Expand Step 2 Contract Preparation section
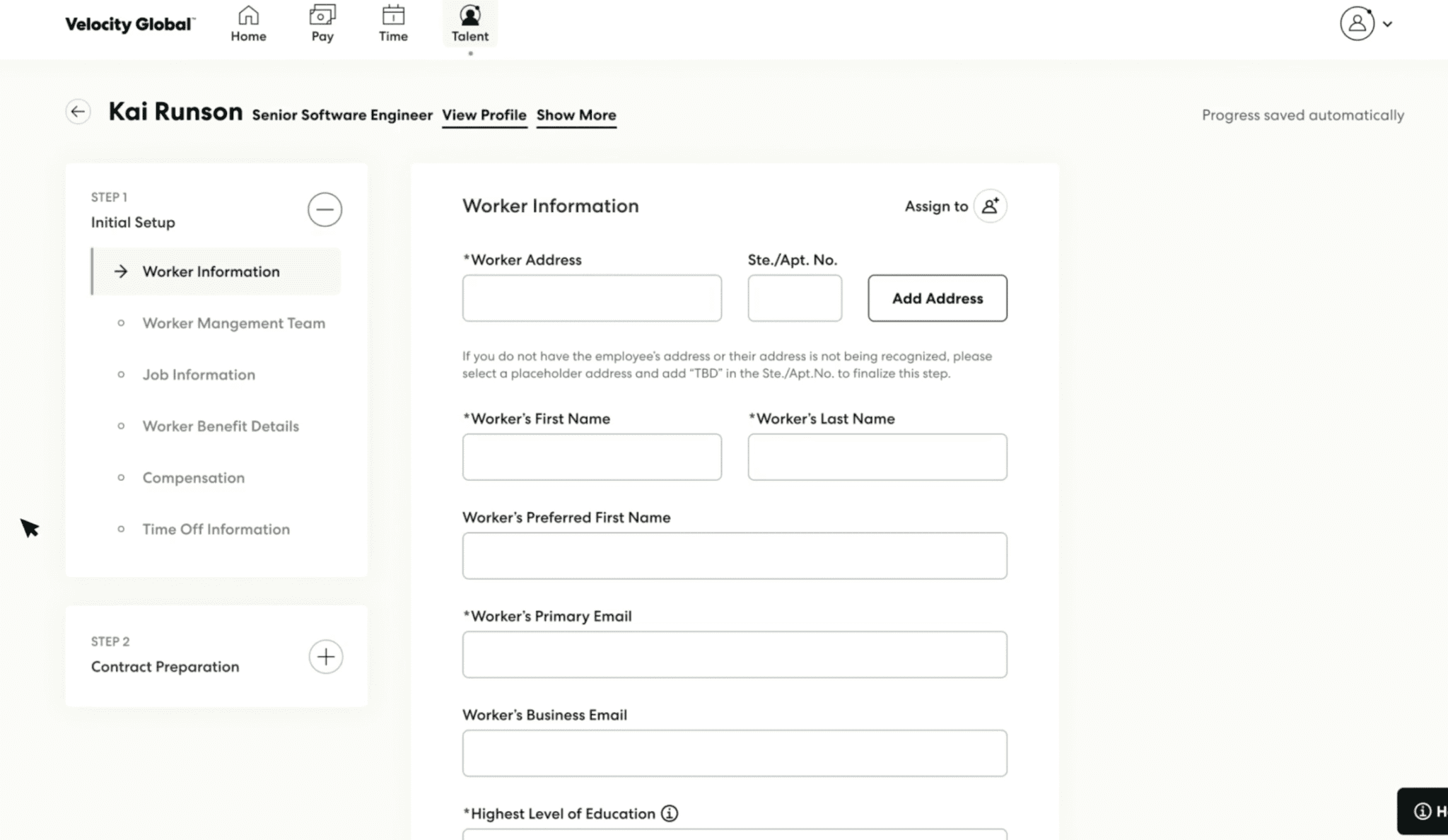Viewport: 1448px width, 840px height. tap(325, 657)
